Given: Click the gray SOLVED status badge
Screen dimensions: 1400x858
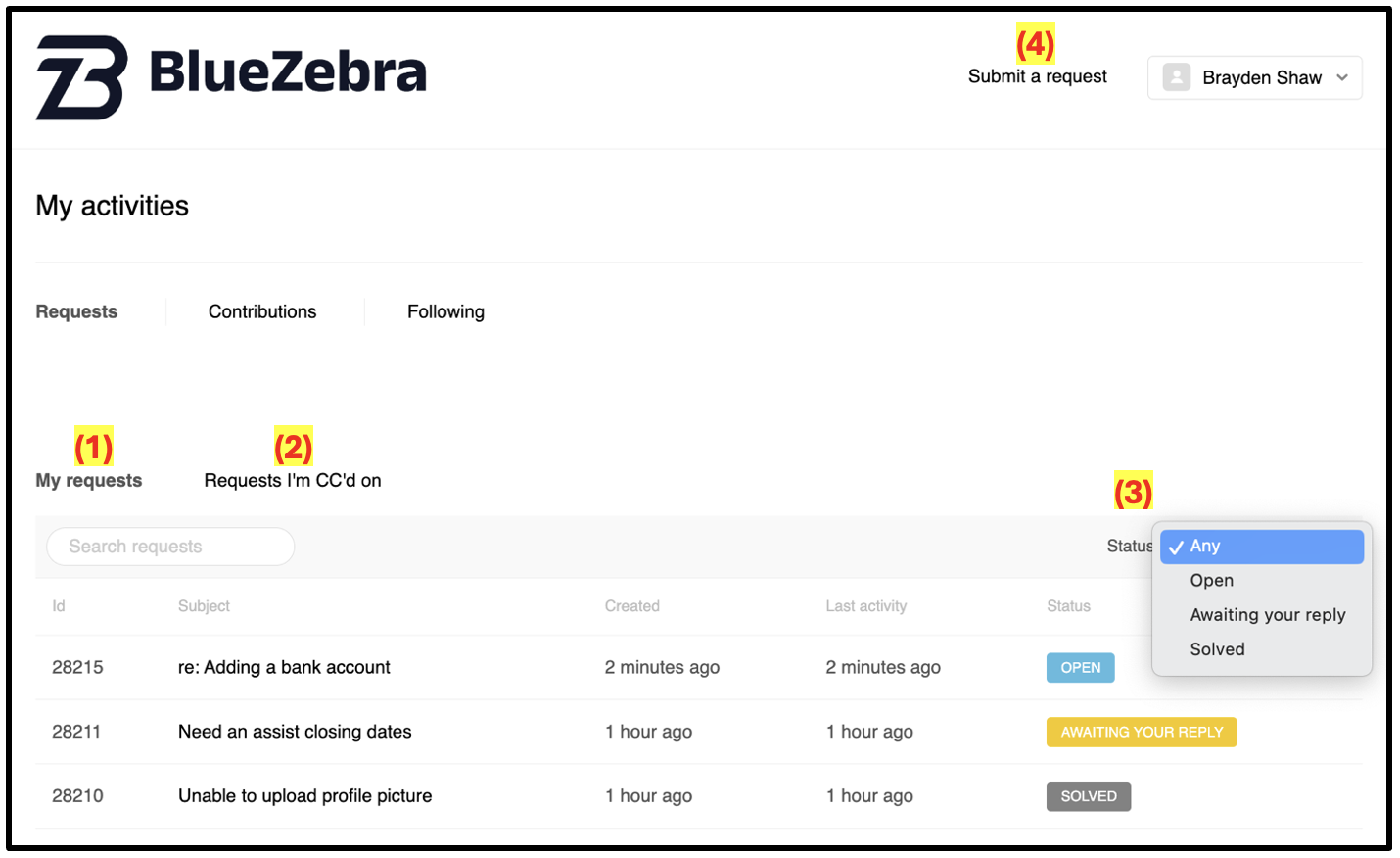Looking at the screenshot, I should pyautogui.click(x=1089, y=796).
